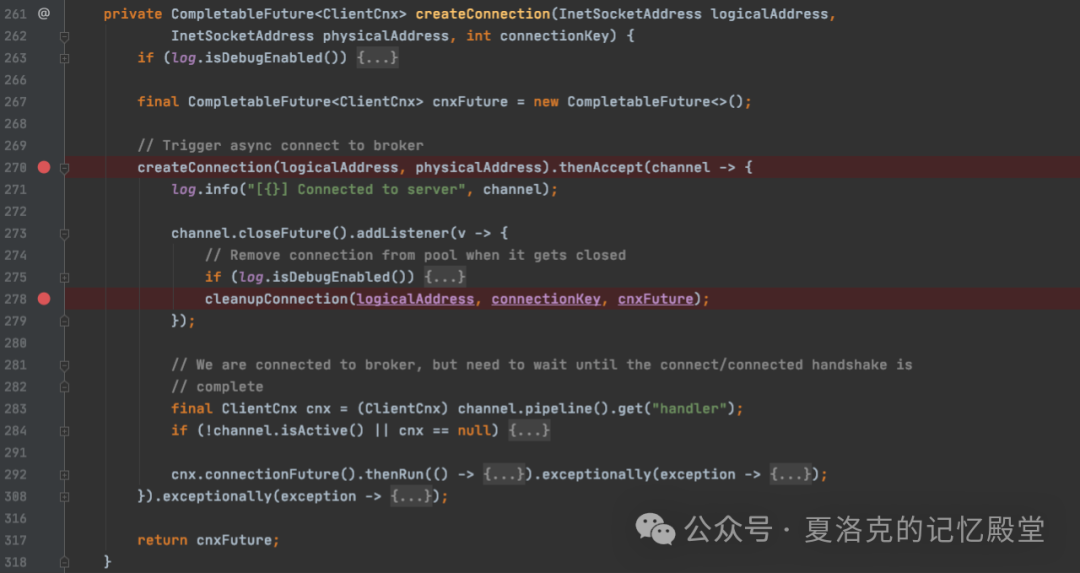Click the cnxFuture variable on line 267

point(470,102)
